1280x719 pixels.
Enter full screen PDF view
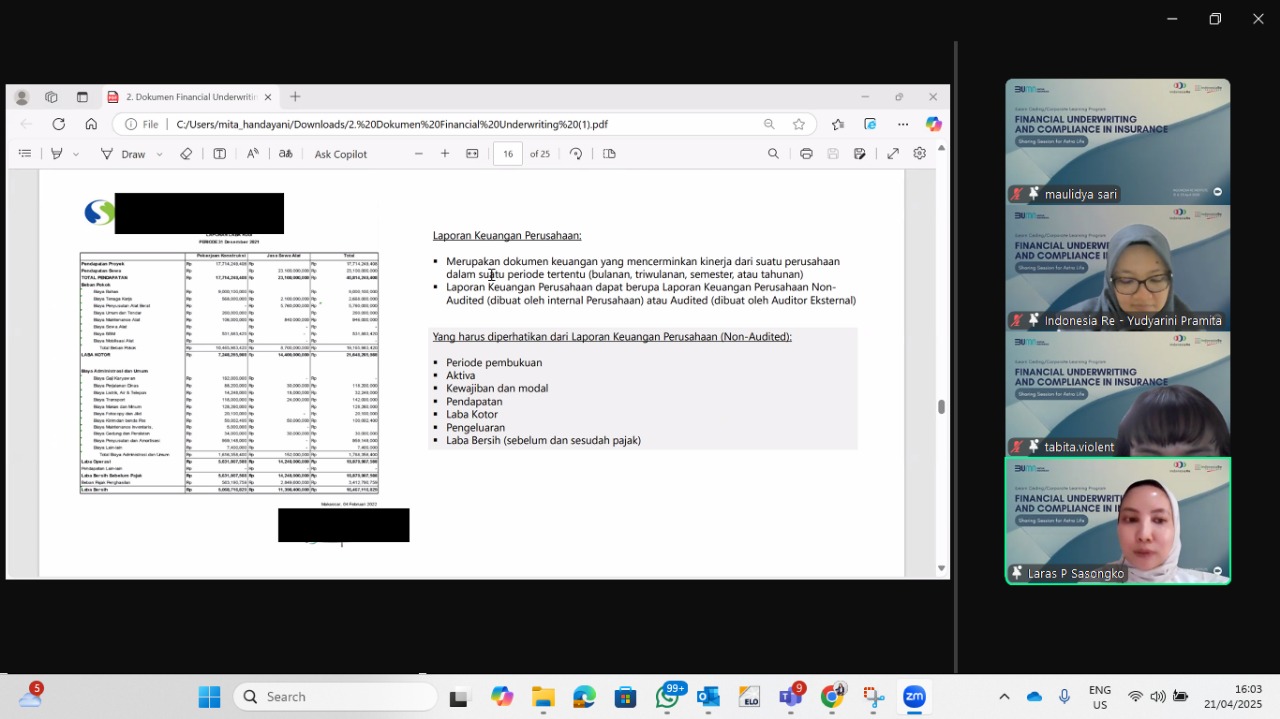893,154
